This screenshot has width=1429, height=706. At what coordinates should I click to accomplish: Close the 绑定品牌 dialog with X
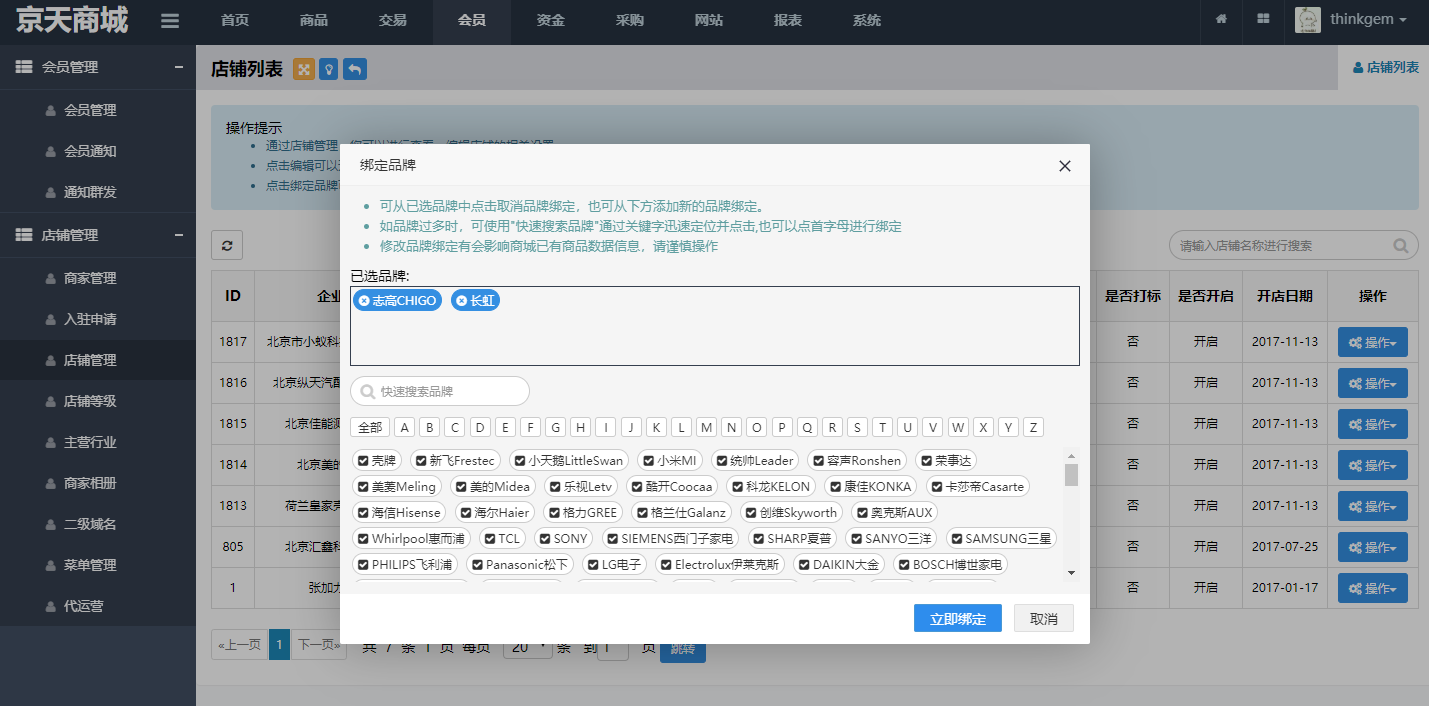pos(1065,166)
